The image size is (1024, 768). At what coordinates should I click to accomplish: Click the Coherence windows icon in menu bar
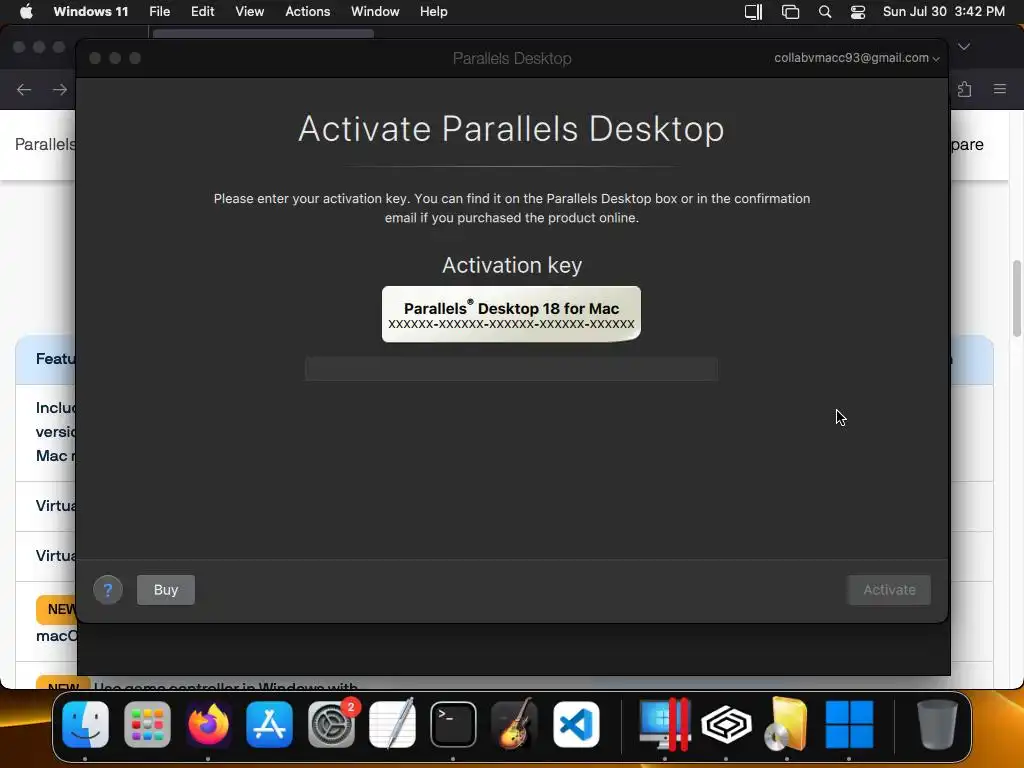pos(790,12)
